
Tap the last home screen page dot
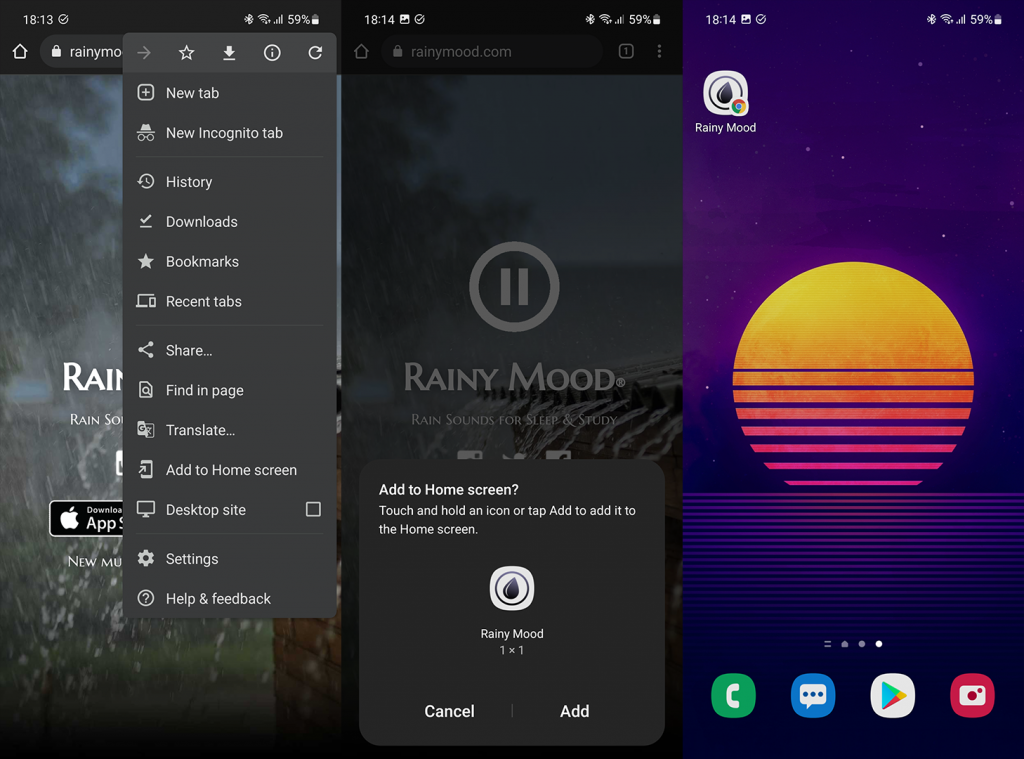pyautogui.click(x=879, y=644)
